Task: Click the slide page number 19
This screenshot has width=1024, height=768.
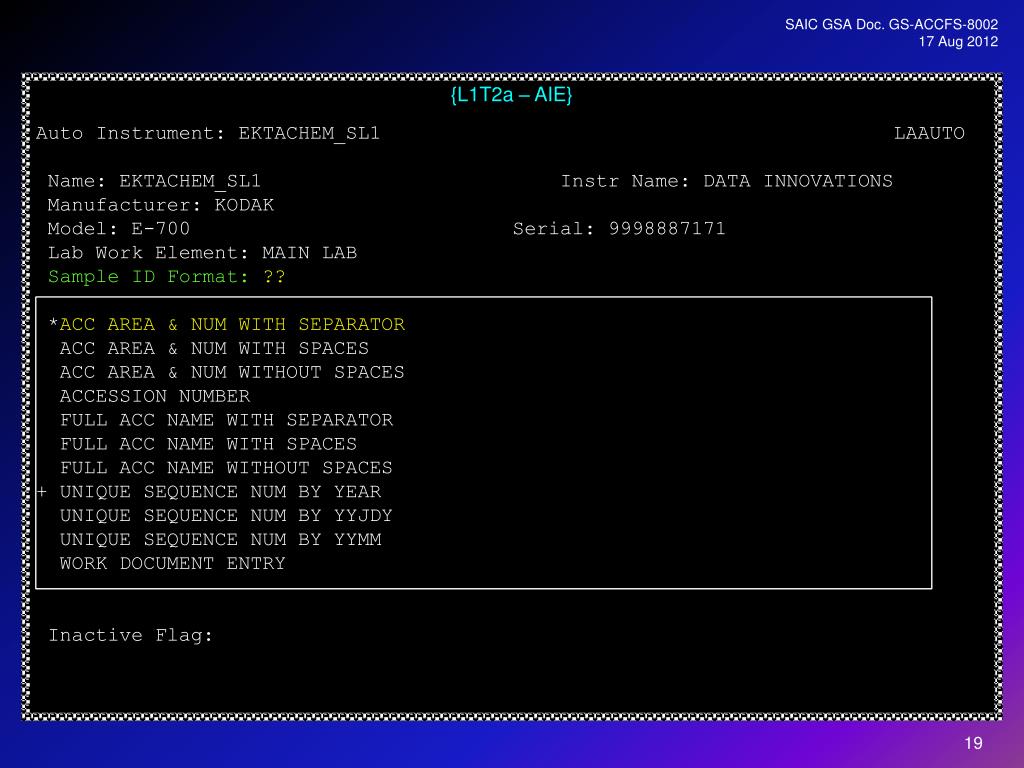Action: [973, 743]
